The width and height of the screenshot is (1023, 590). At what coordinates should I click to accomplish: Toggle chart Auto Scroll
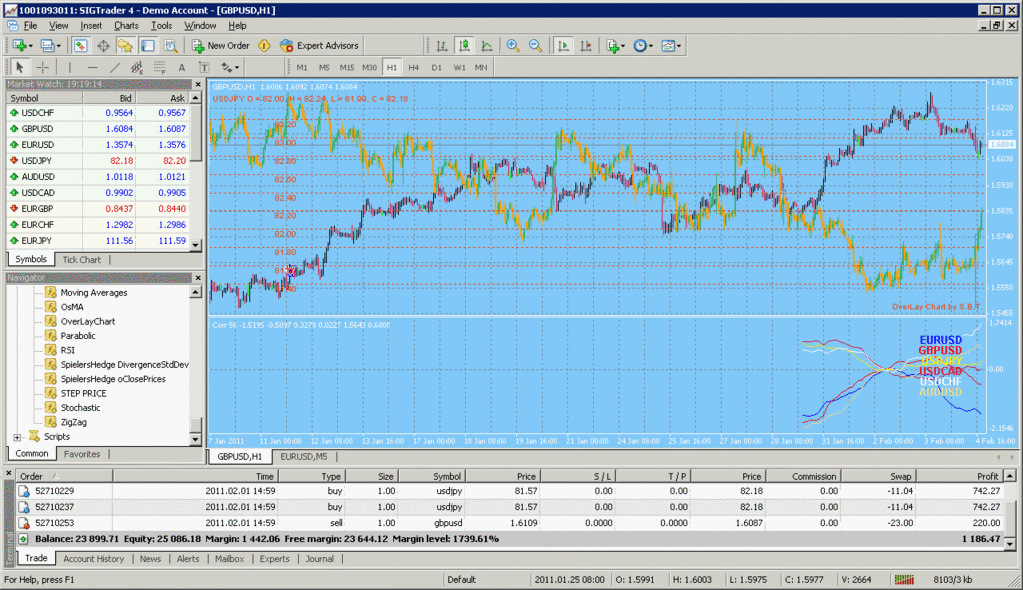[x=563, y=46]
